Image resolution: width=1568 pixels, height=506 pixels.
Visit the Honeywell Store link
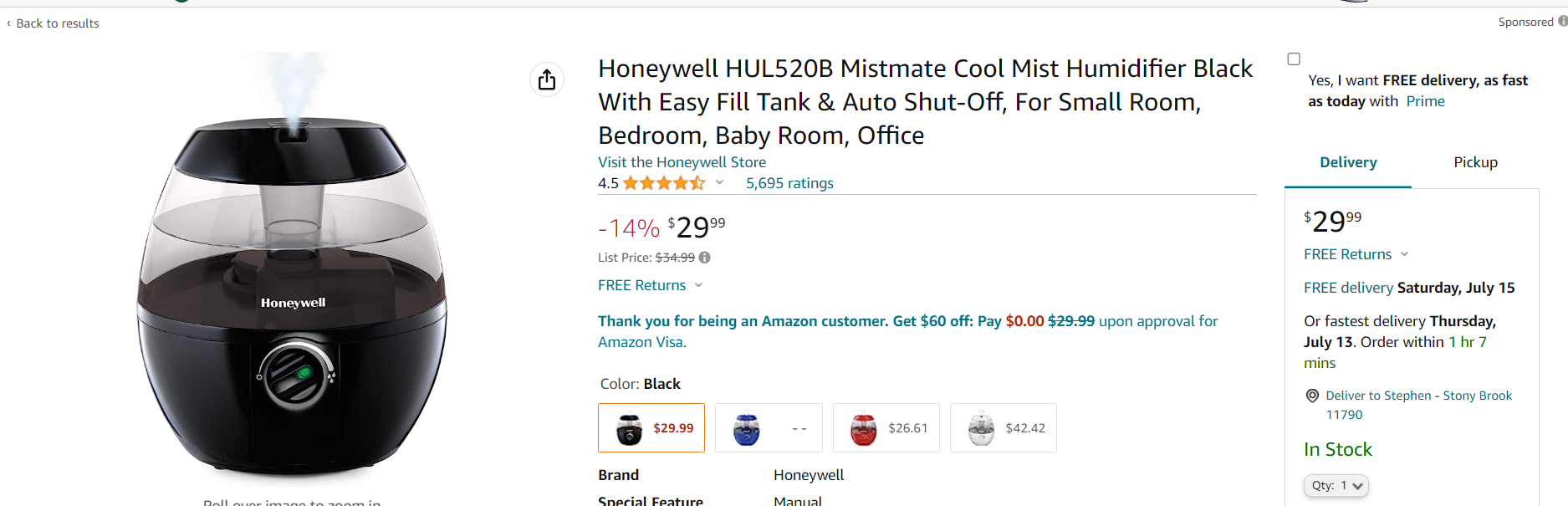[x=682, y=162]
